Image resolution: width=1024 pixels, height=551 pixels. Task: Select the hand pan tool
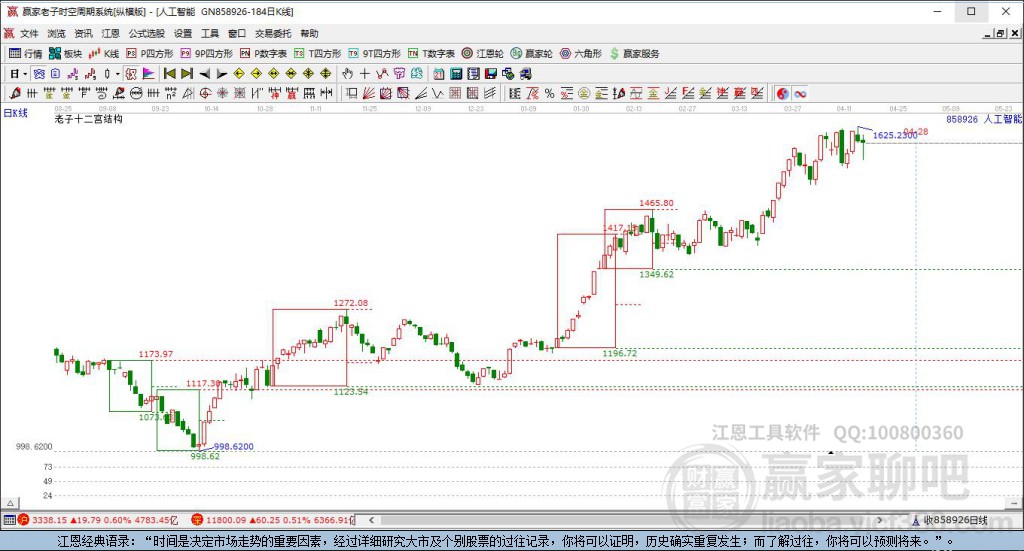347,74
